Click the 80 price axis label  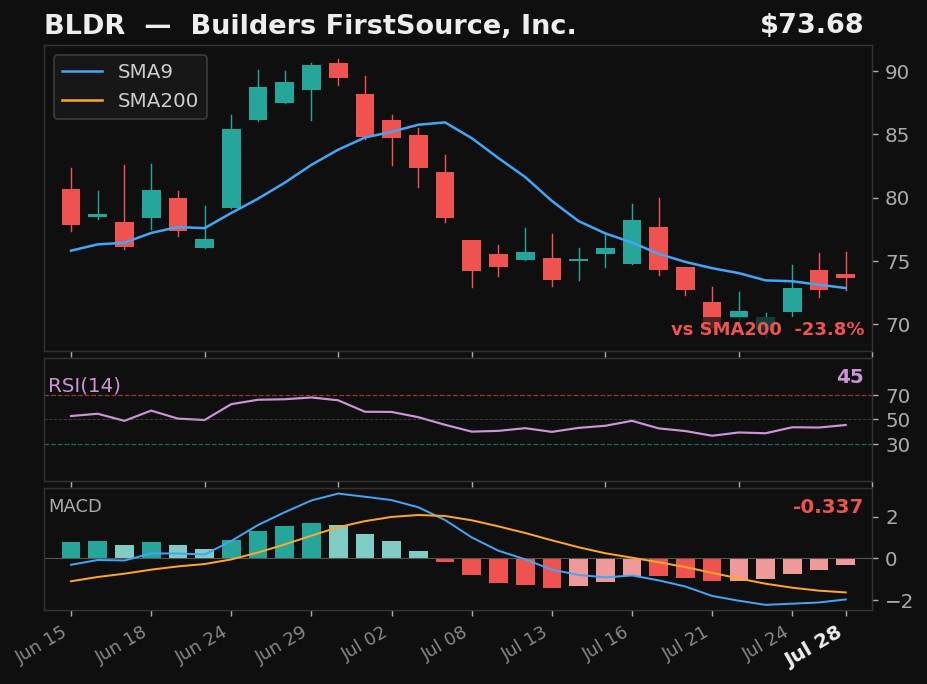[896, 198]
